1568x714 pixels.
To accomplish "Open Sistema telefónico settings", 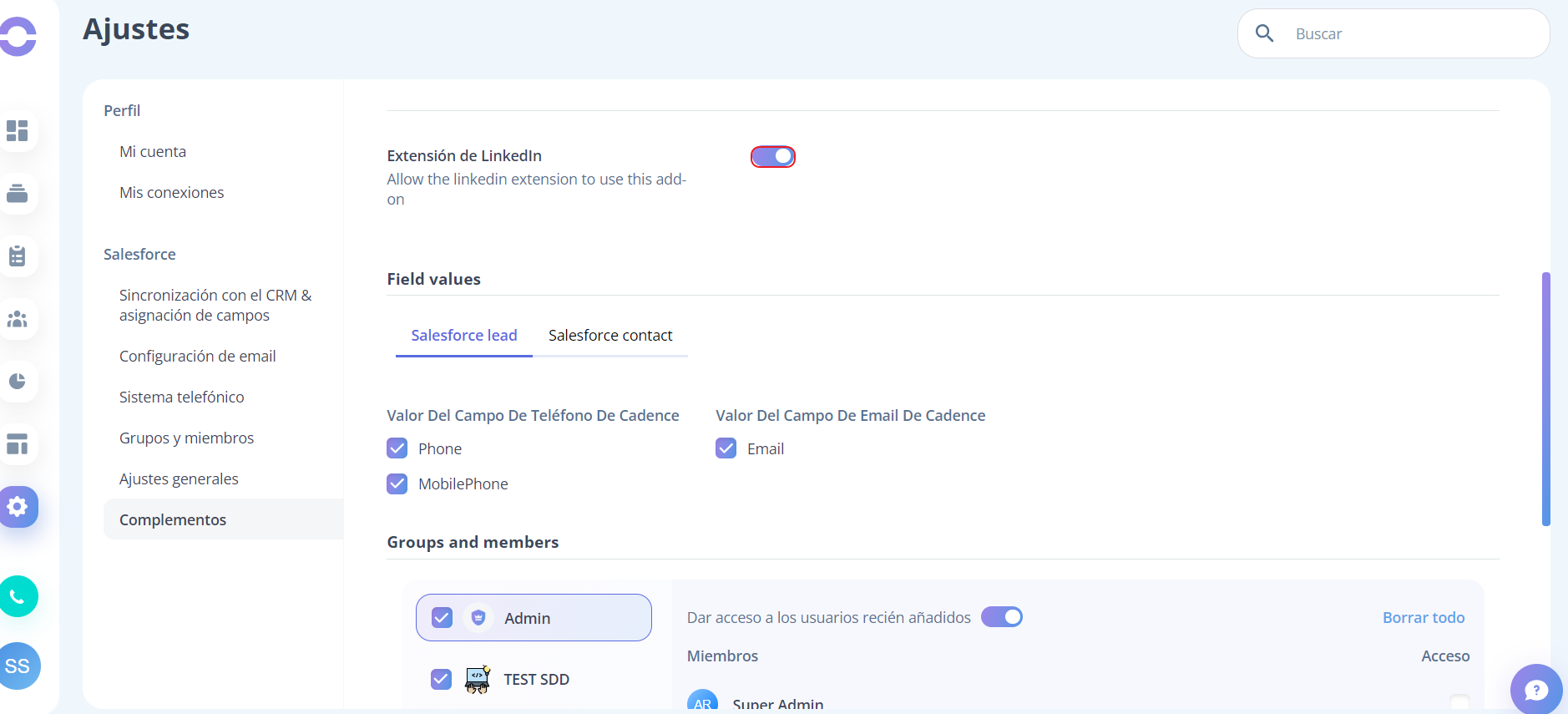I will (182, 398).
